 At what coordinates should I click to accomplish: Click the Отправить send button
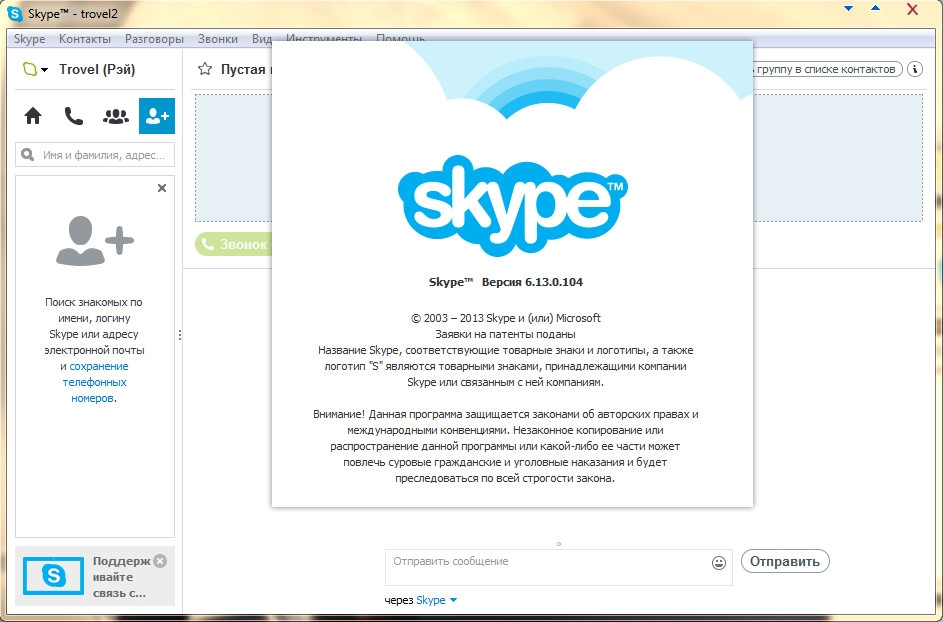(x=785, y=561)
